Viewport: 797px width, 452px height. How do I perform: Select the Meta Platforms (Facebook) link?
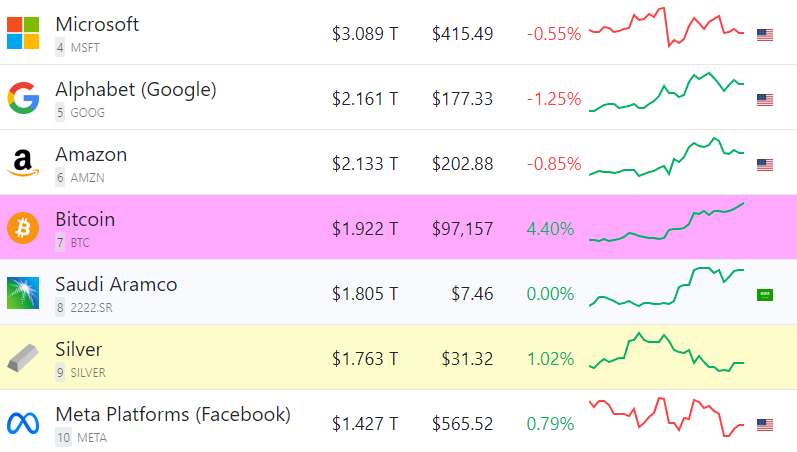coord(173,414)
